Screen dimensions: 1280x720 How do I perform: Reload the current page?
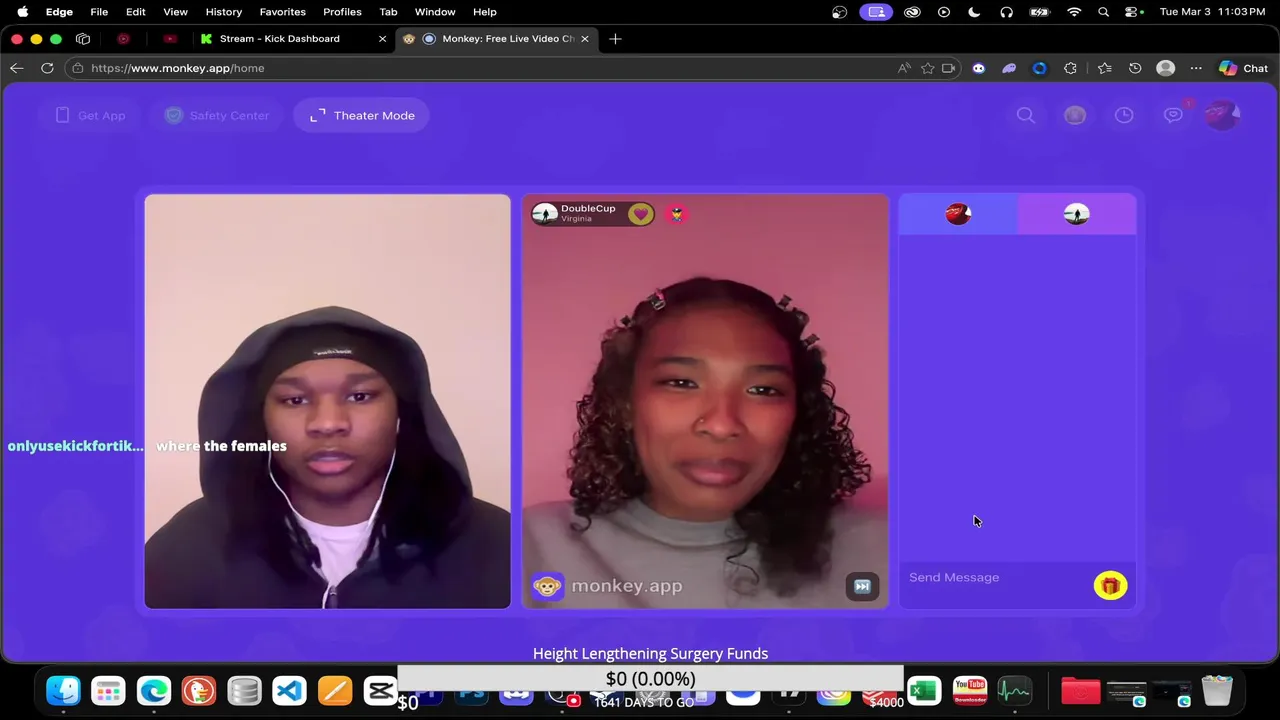pyautogui.click(x=47, y=68)
